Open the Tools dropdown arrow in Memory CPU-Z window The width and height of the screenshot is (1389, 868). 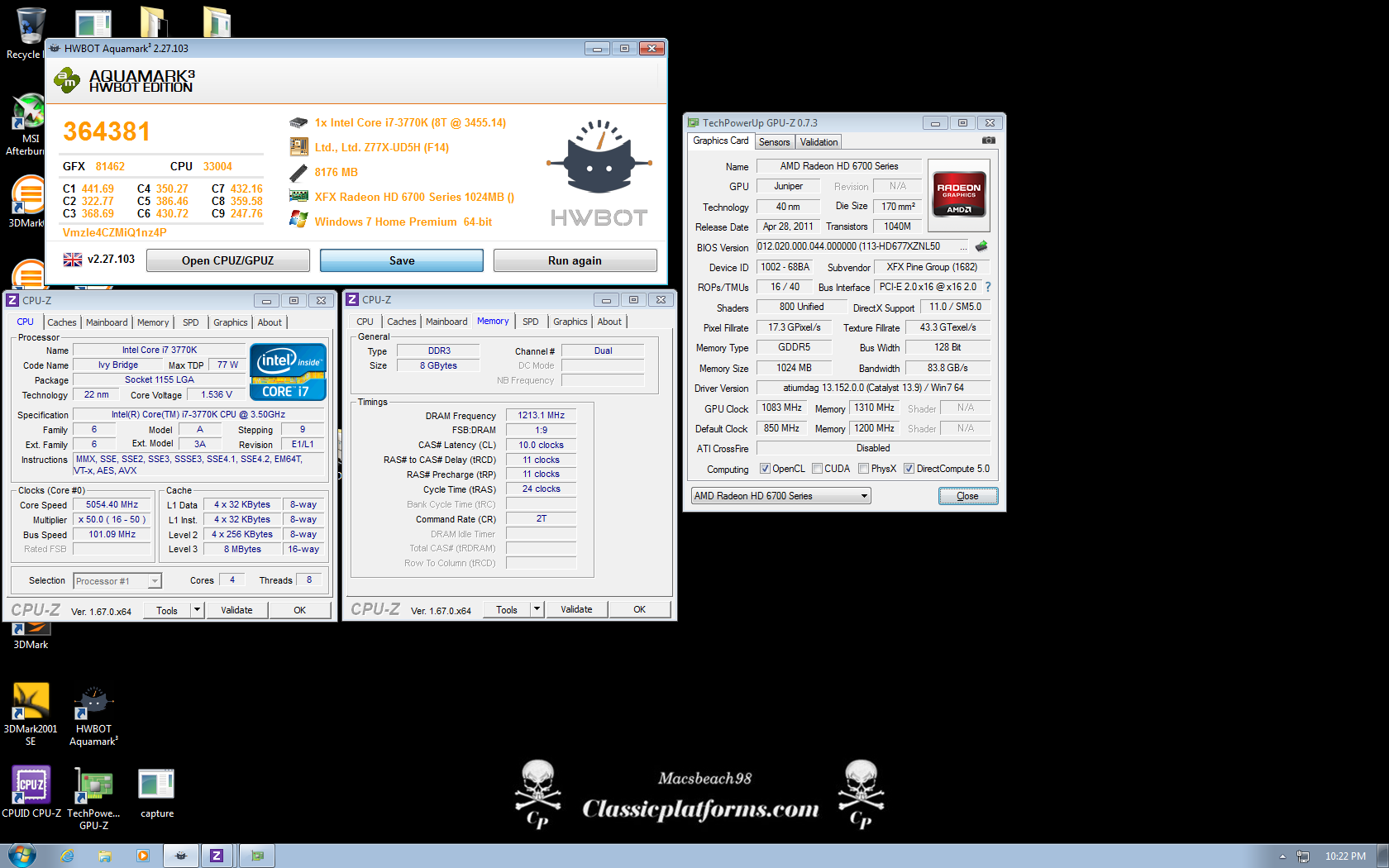[537, 609]
